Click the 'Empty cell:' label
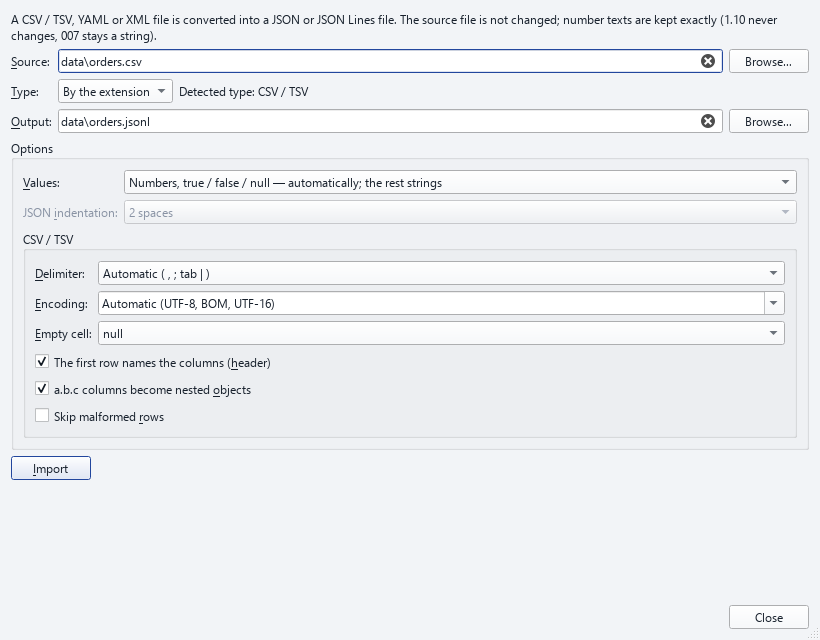The height and width of the screenshot is (640, 820). pyautogui.click(x=63, y=334)
